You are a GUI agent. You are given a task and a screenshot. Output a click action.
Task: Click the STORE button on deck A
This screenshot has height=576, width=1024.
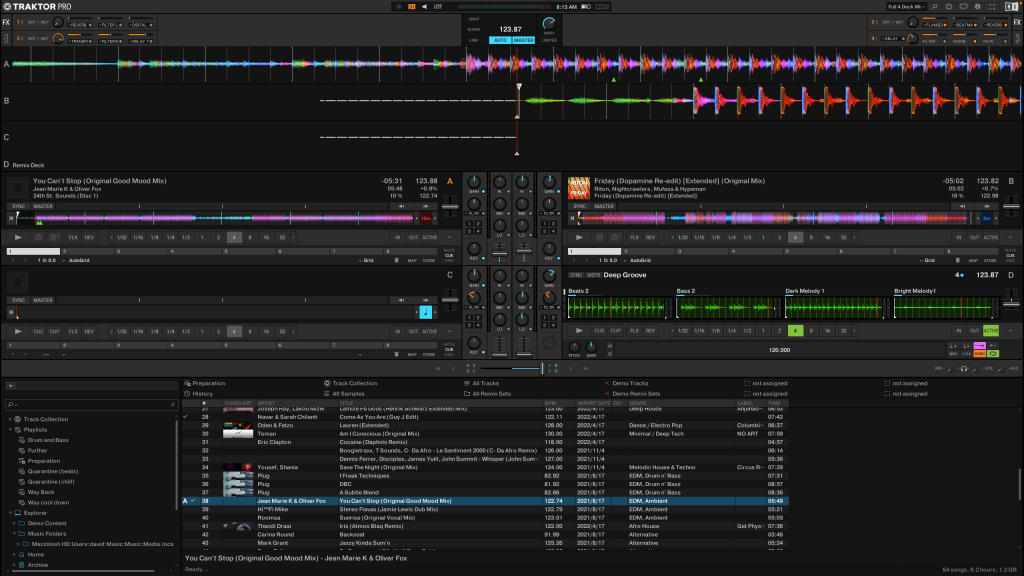click(429, 261)
